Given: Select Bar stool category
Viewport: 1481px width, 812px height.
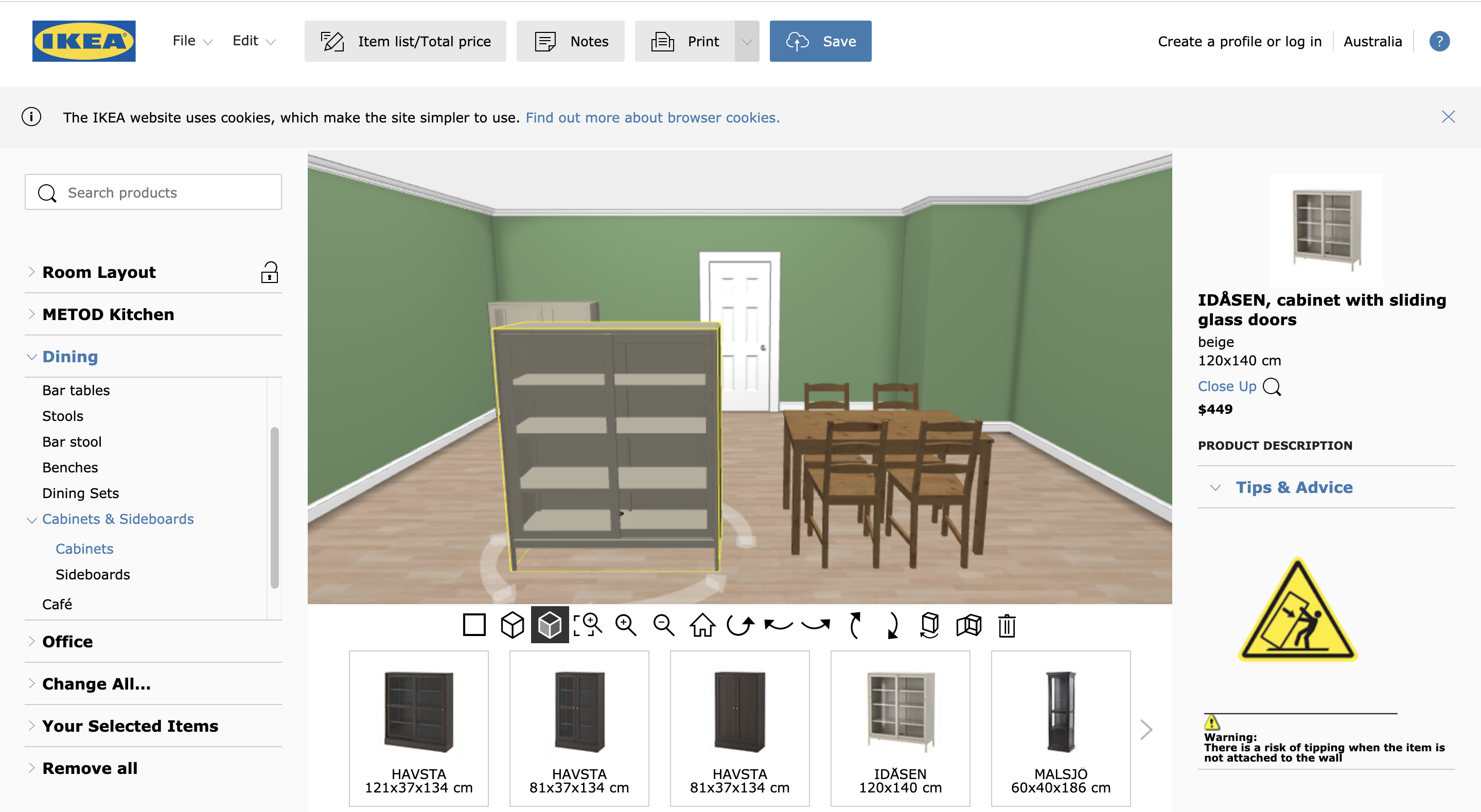Looking at the screenshot, I should 72,442.
